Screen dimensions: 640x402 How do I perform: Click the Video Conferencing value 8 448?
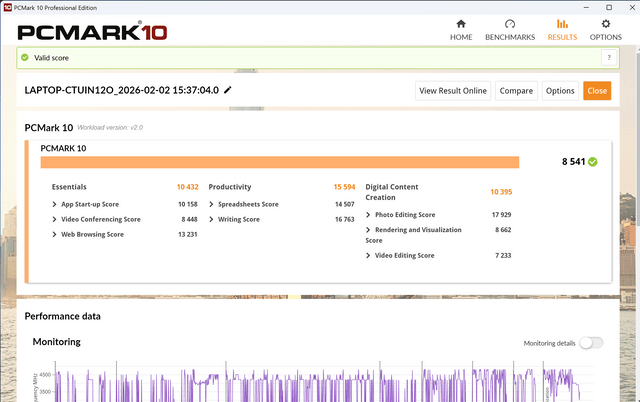(x=189, y=219)
